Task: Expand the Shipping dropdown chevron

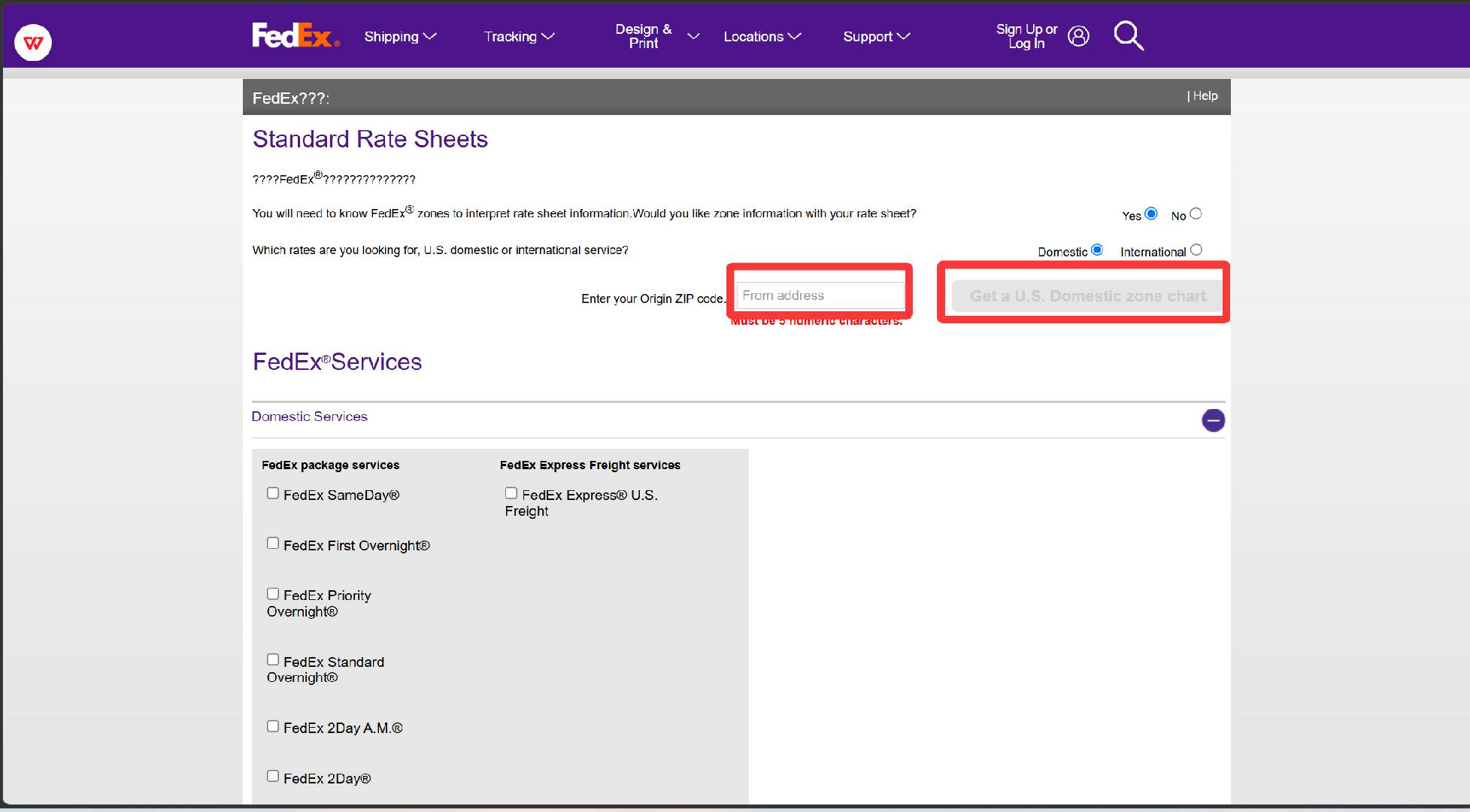Action: 430,36
